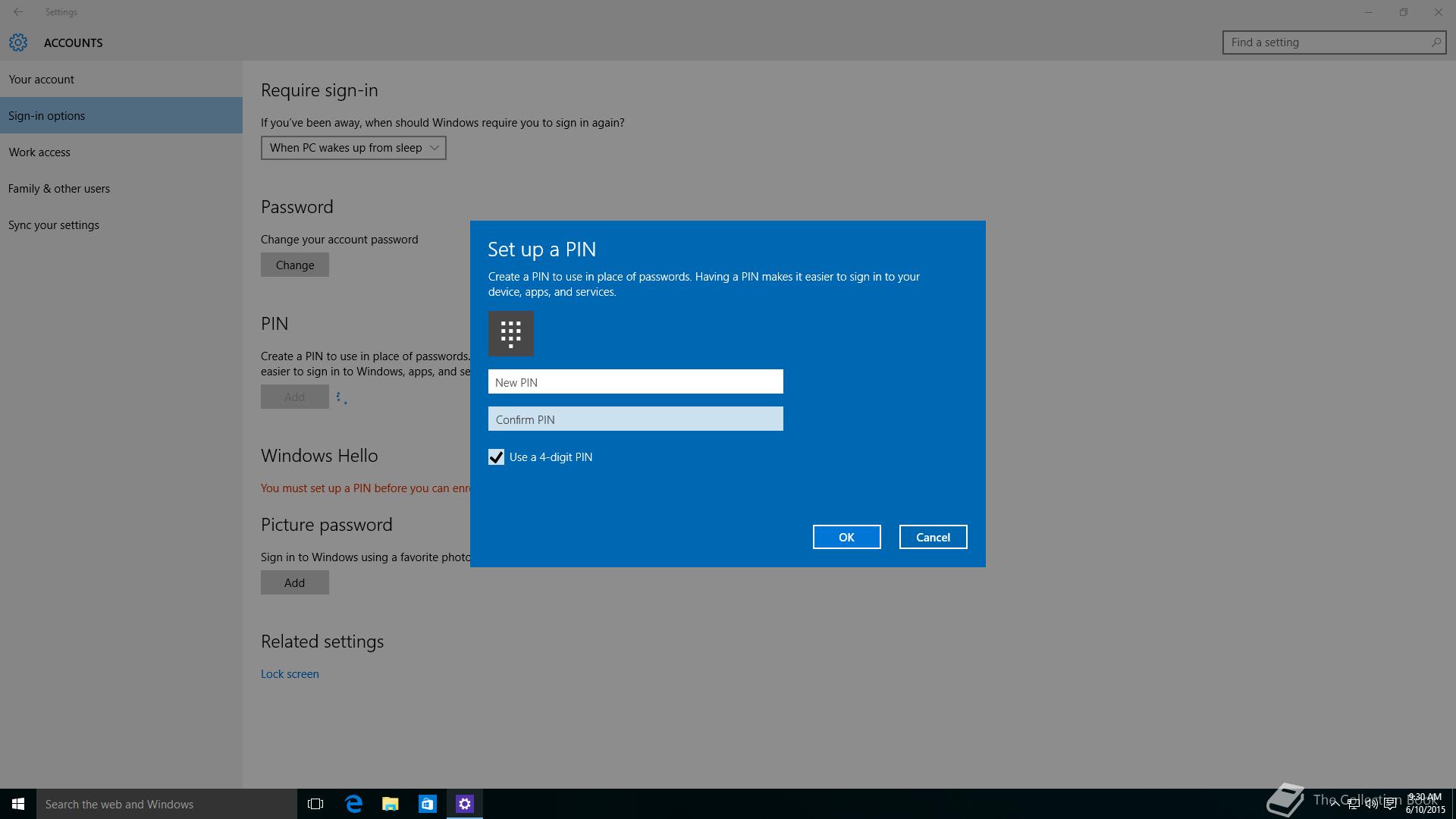
Task: Confirm the PIN with OK button
Action: (846, 537)
